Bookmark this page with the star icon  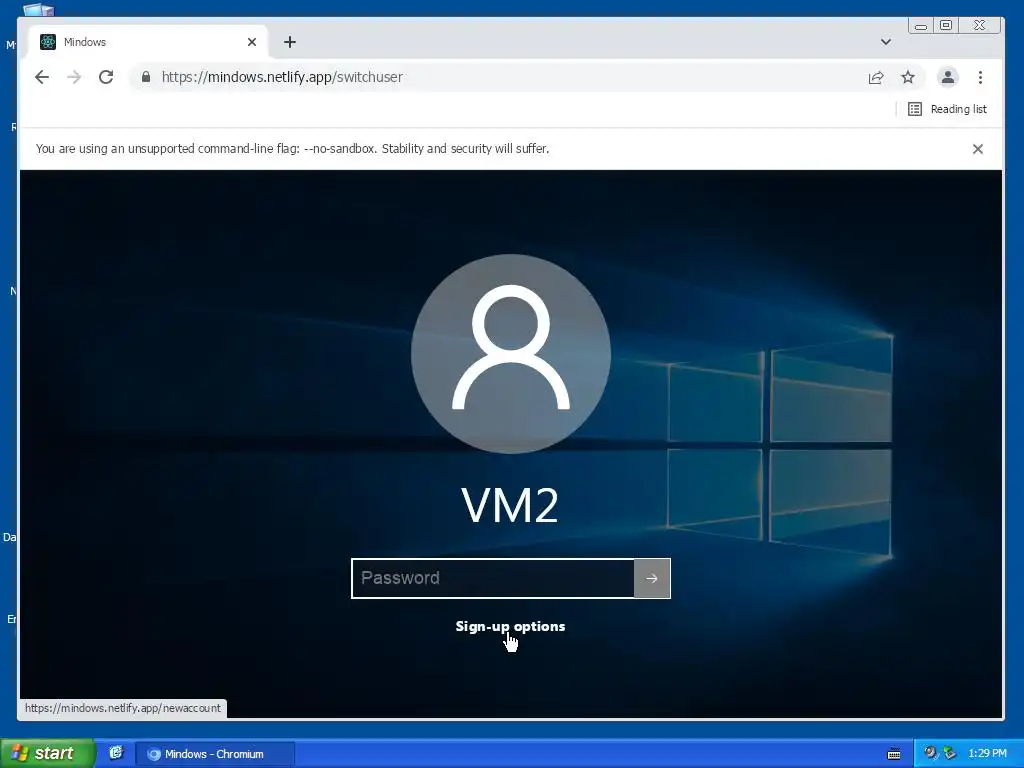coord(908,78)
